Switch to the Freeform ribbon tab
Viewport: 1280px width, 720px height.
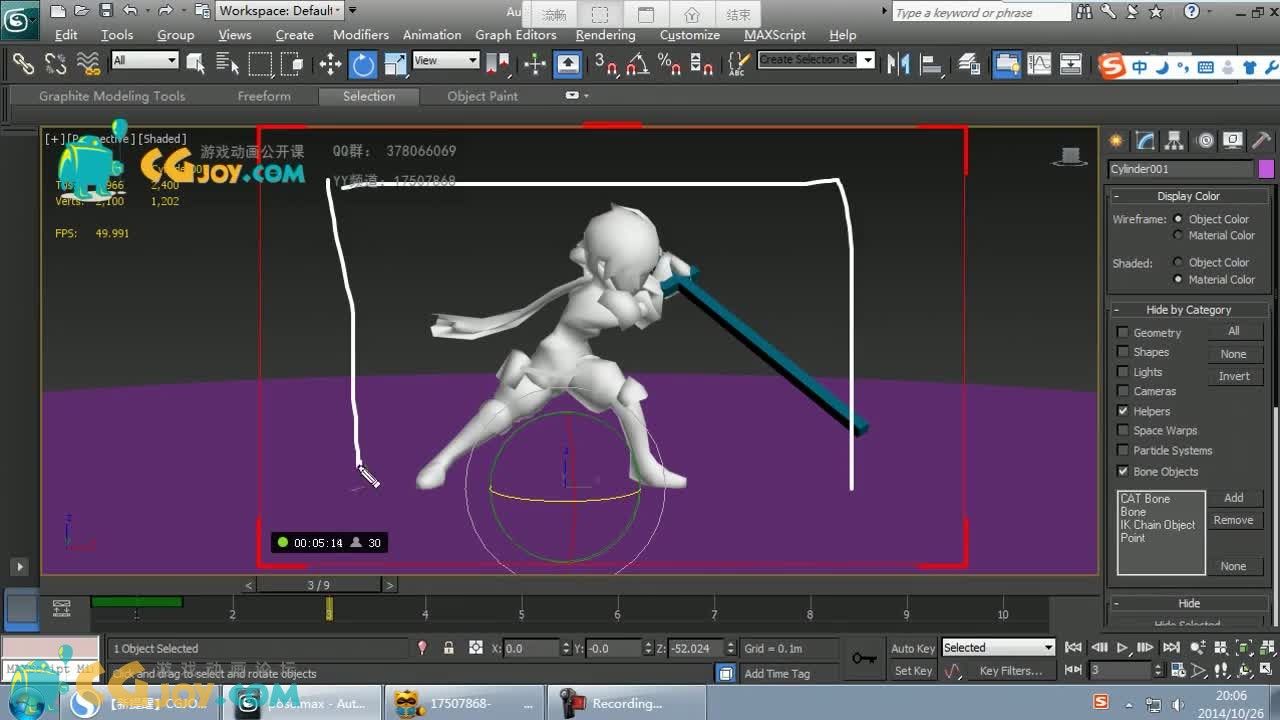pos(264,96)
